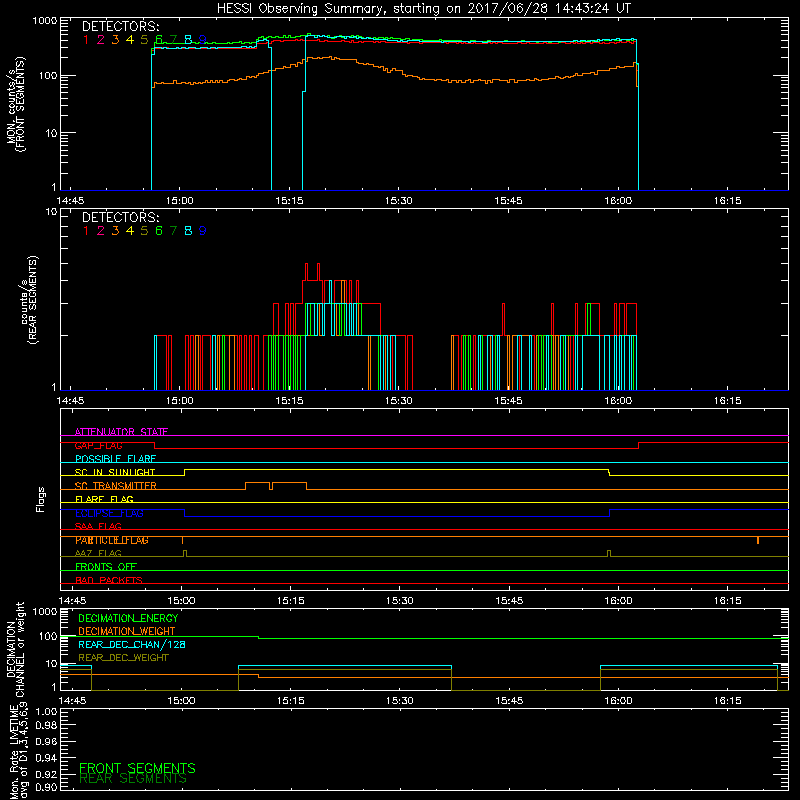Click DETECTORS: label in the rear segments plot
Viewport: 800px width, 800px height.
click(121, 217)
